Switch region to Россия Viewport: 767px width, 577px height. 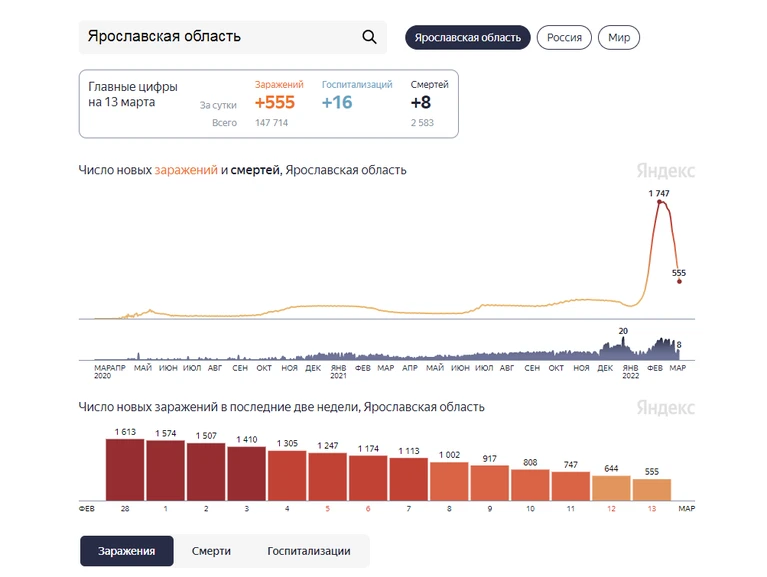pyautogui.click(x=564, y=38)
